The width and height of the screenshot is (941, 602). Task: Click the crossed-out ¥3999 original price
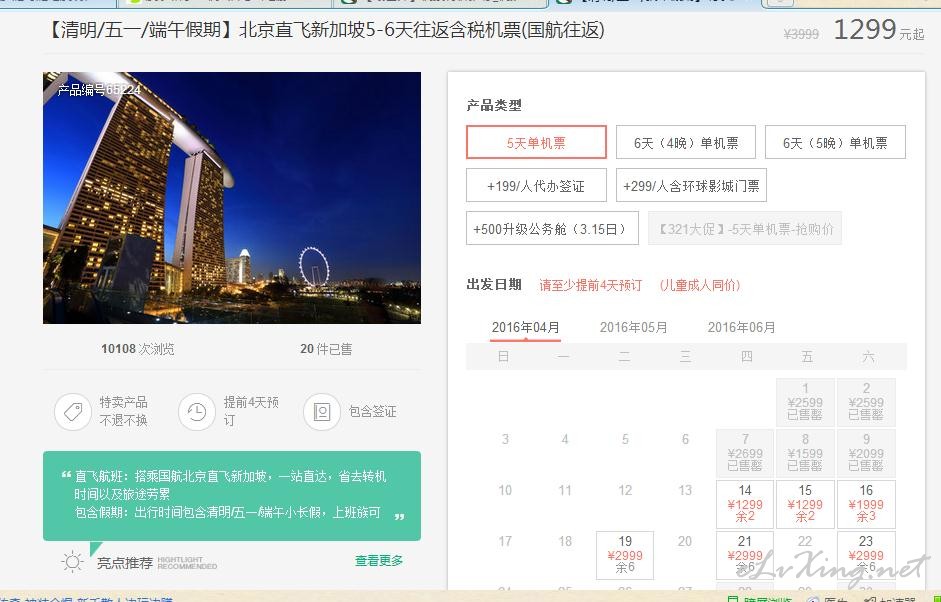801,34
